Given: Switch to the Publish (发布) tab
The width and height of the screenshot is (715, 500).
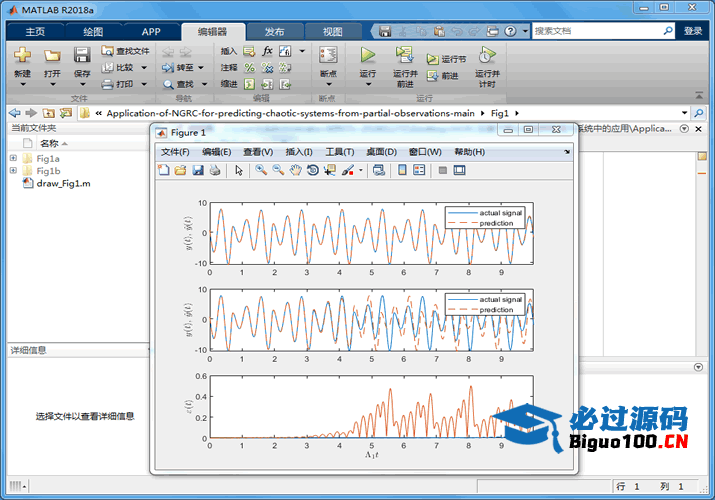Looking at the screenshot, I should tap(275, 31).
